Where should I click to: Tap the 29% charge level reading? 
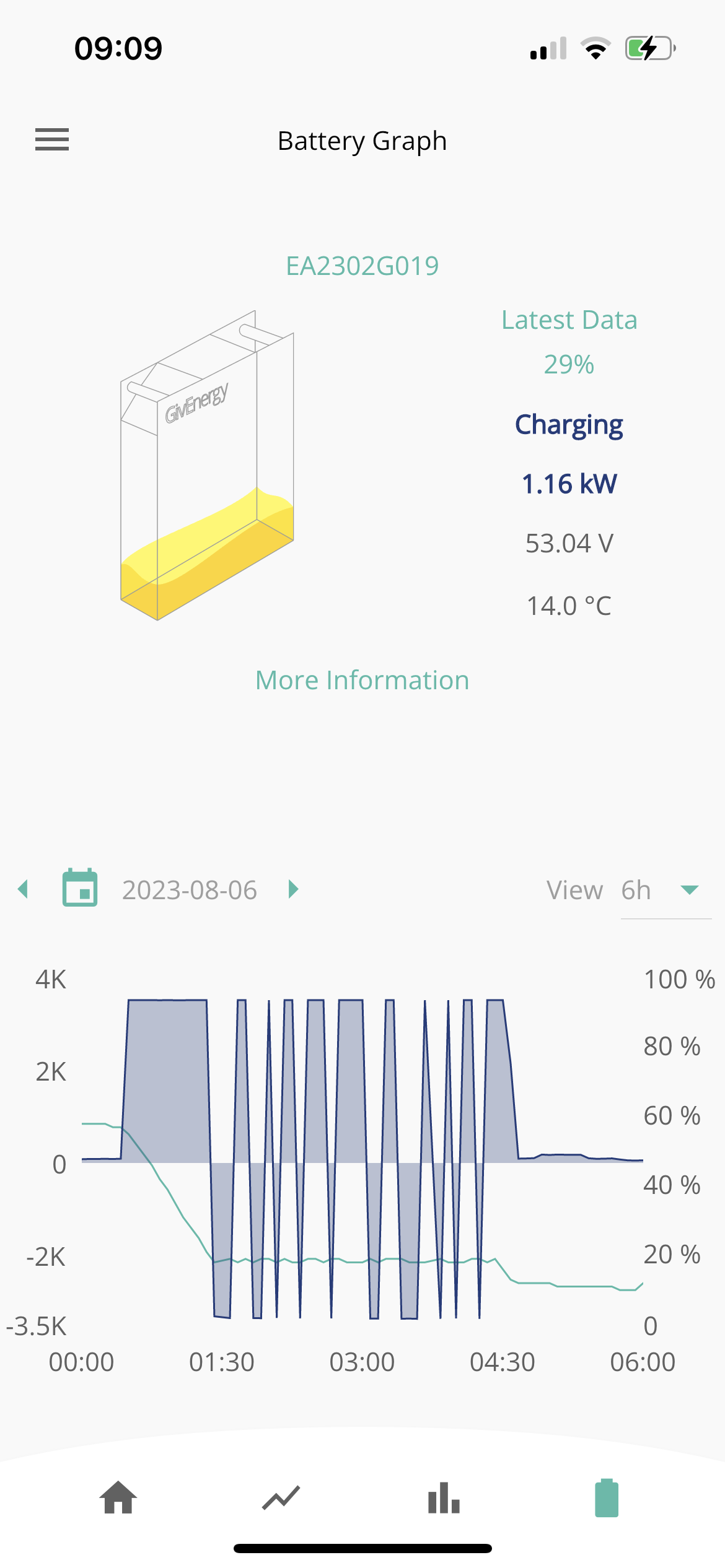click(x=569, y=364)
